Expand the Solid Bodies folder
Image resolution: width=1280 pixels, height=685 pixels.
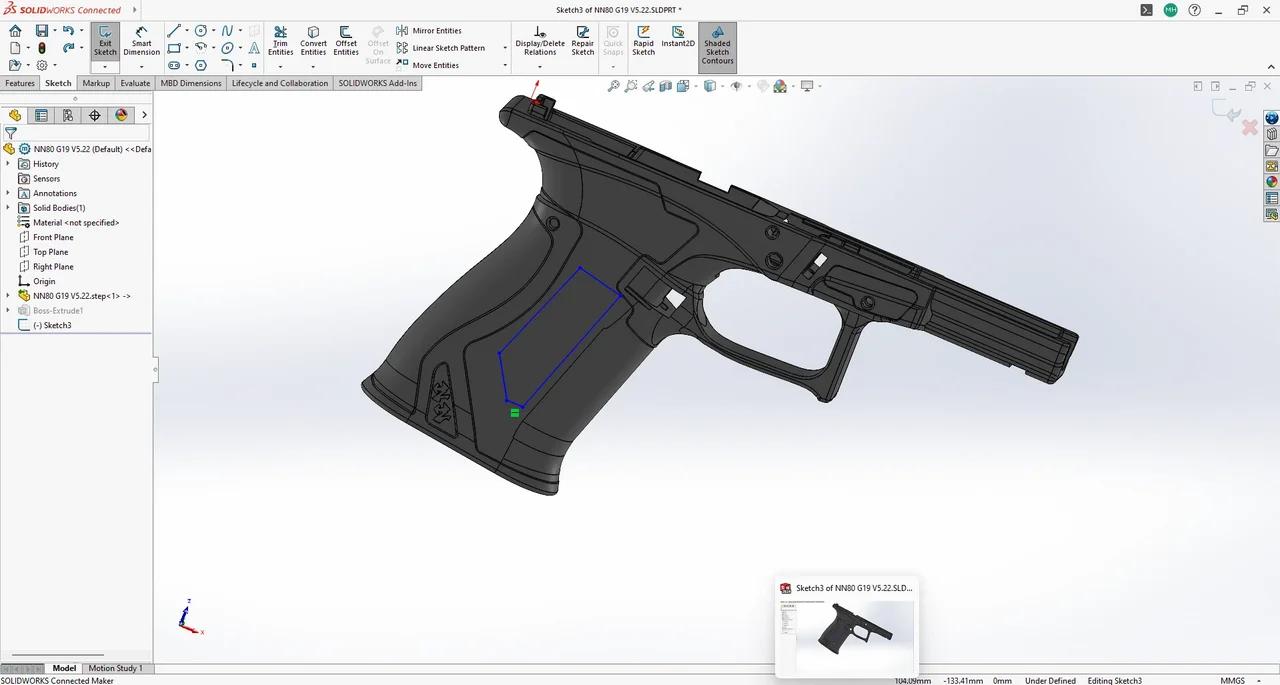[9, 207]
